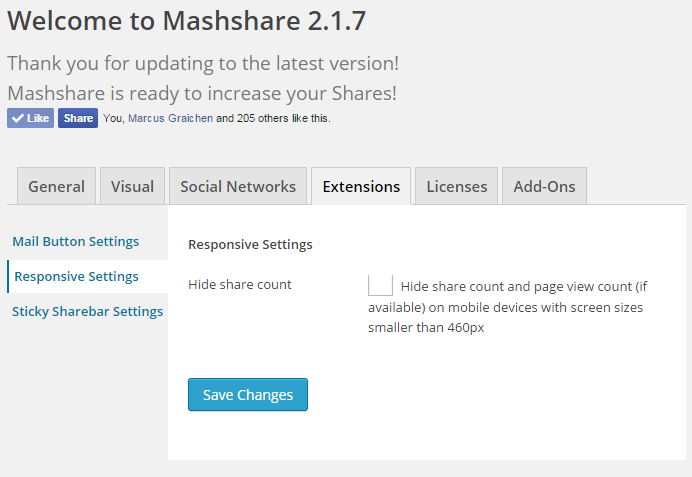This screenshot has width=692, height=477.
Task: Open Sticky Sharebar Settings section
Action: coord(87,311)
